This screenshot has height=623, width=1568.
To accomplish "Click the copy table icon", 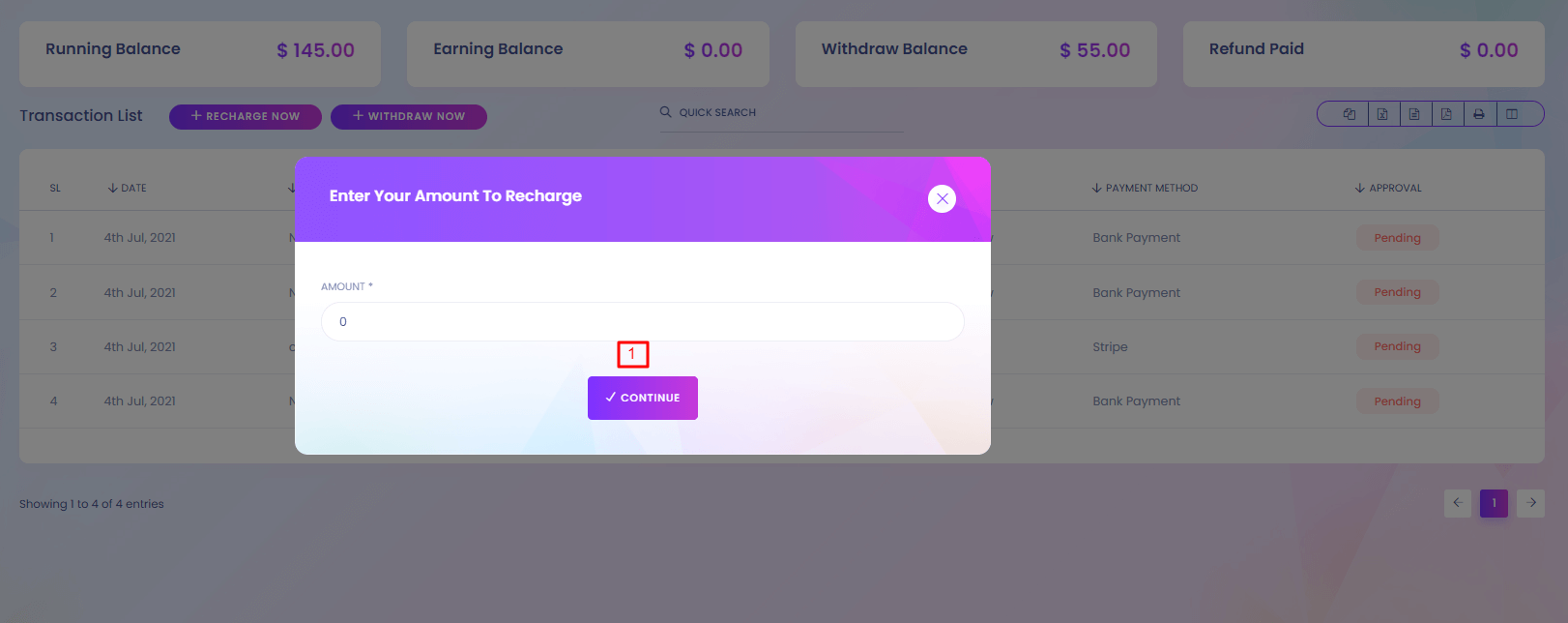I will pyautogui.click(x=1350, y=114).
